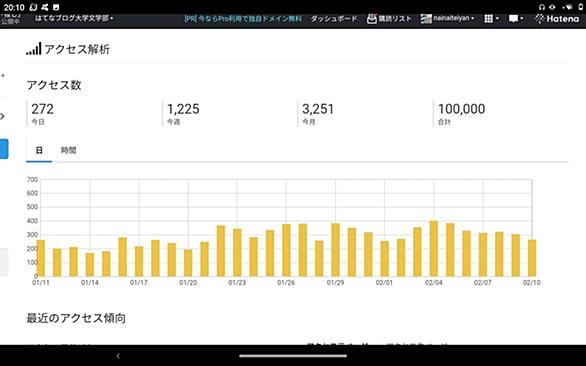Tap the headphones icon in status bar
The image size is (586, 366).
(x=542, y=7)
